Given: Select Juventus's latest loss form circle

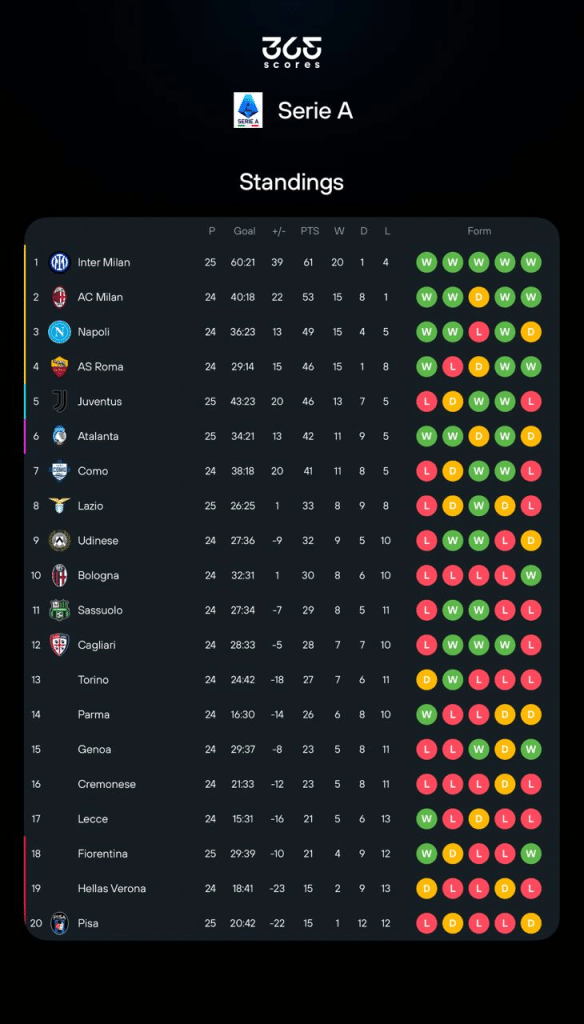Looking at the screenshot, I should pyautogui.click(x=531, y=401).
